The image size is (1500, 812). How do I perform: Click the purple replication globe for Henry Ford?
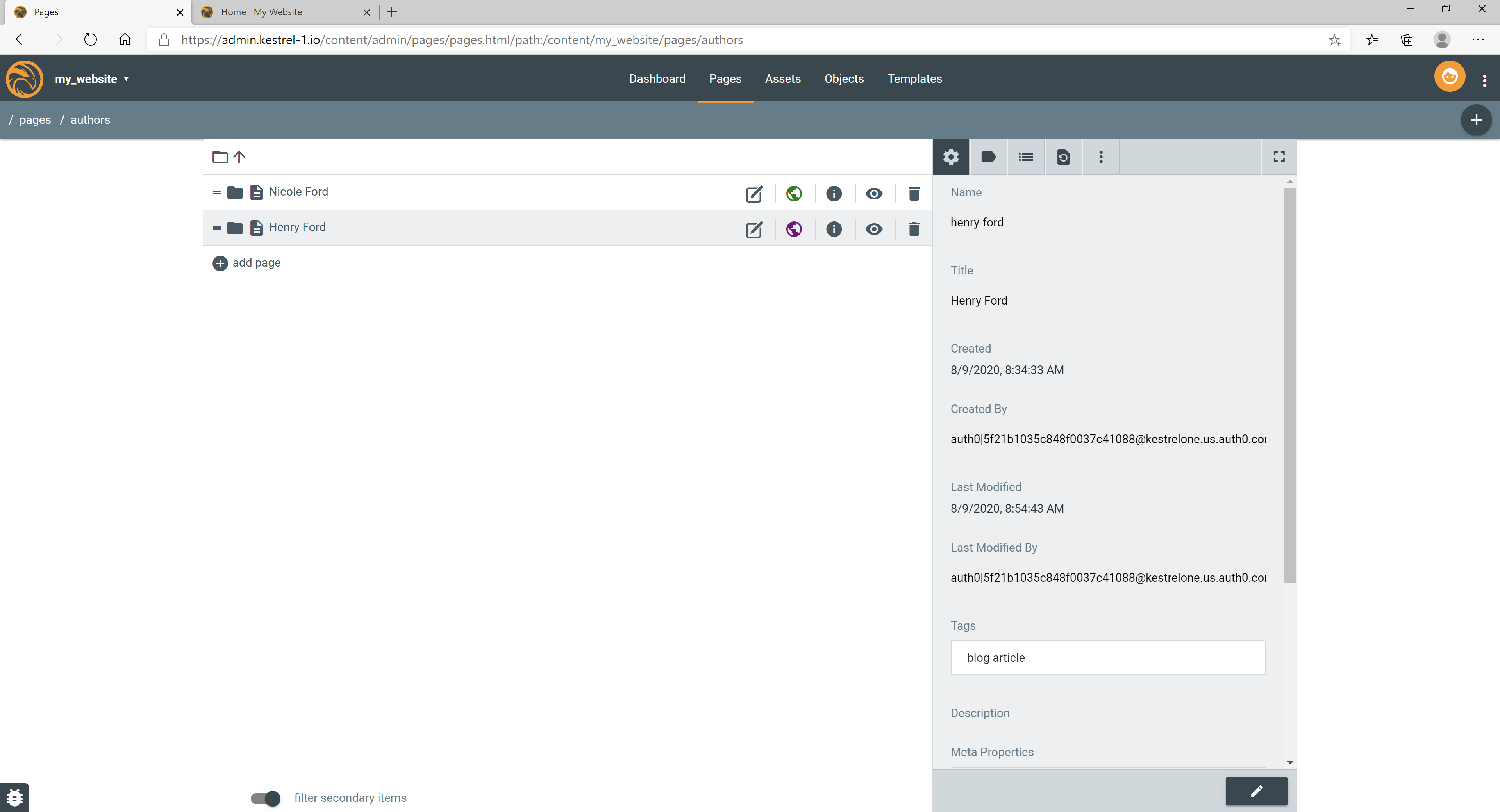click(794, 229)
